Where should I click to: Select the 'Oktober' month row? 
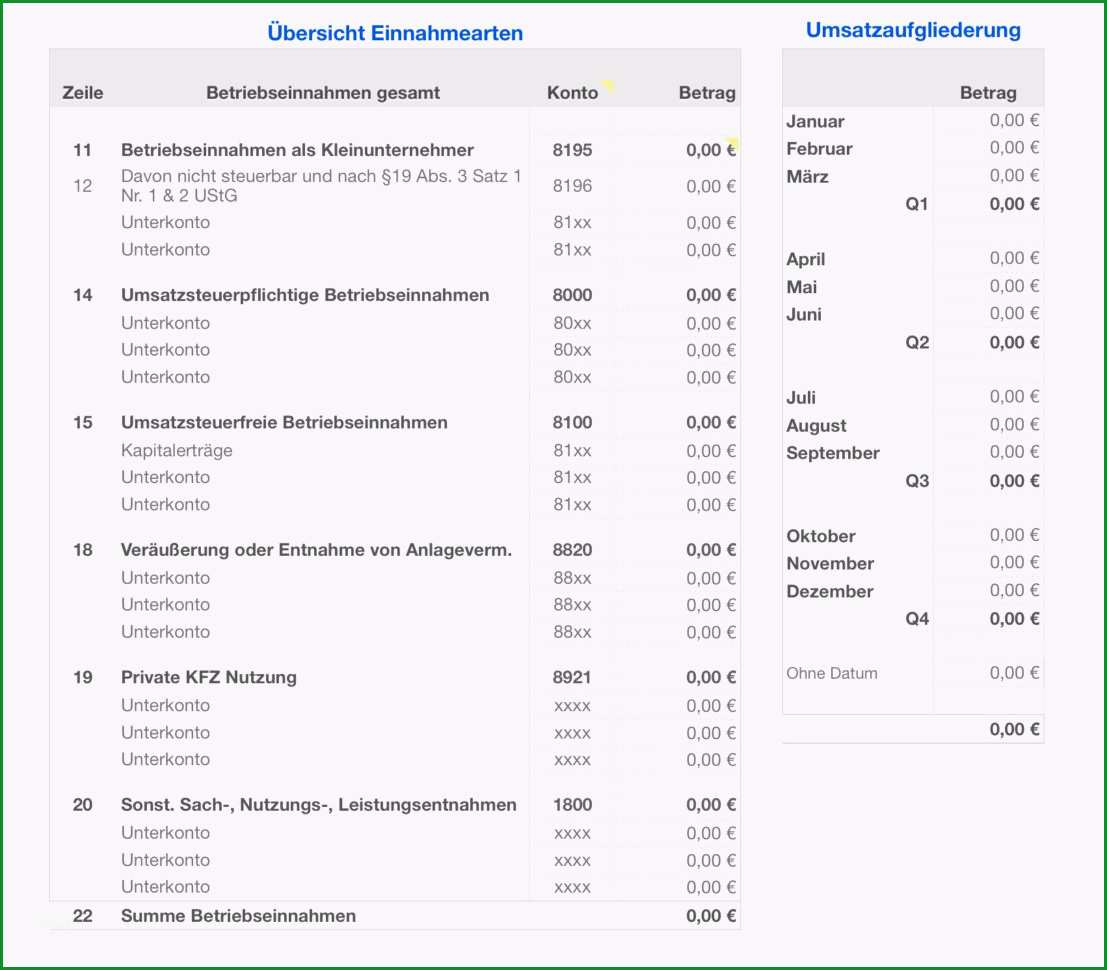click(x=913, y=536)
